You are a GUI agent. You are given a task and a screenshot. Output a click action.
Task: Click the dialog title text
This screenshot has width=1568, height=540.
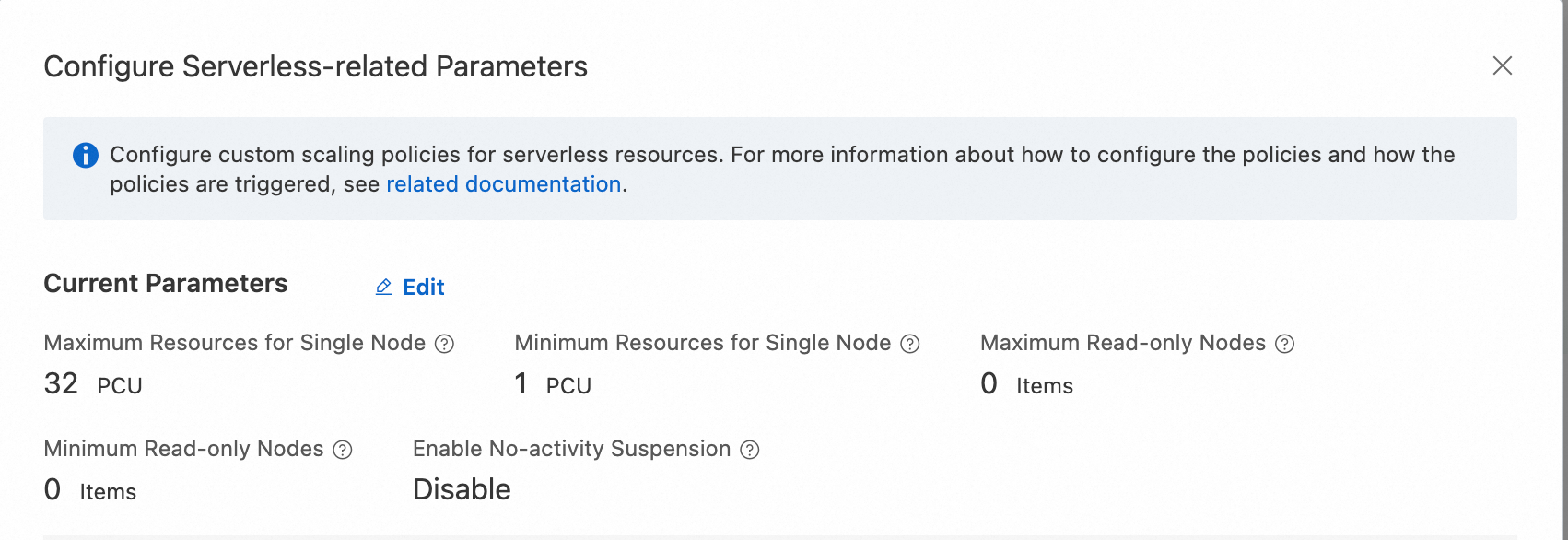315,66
